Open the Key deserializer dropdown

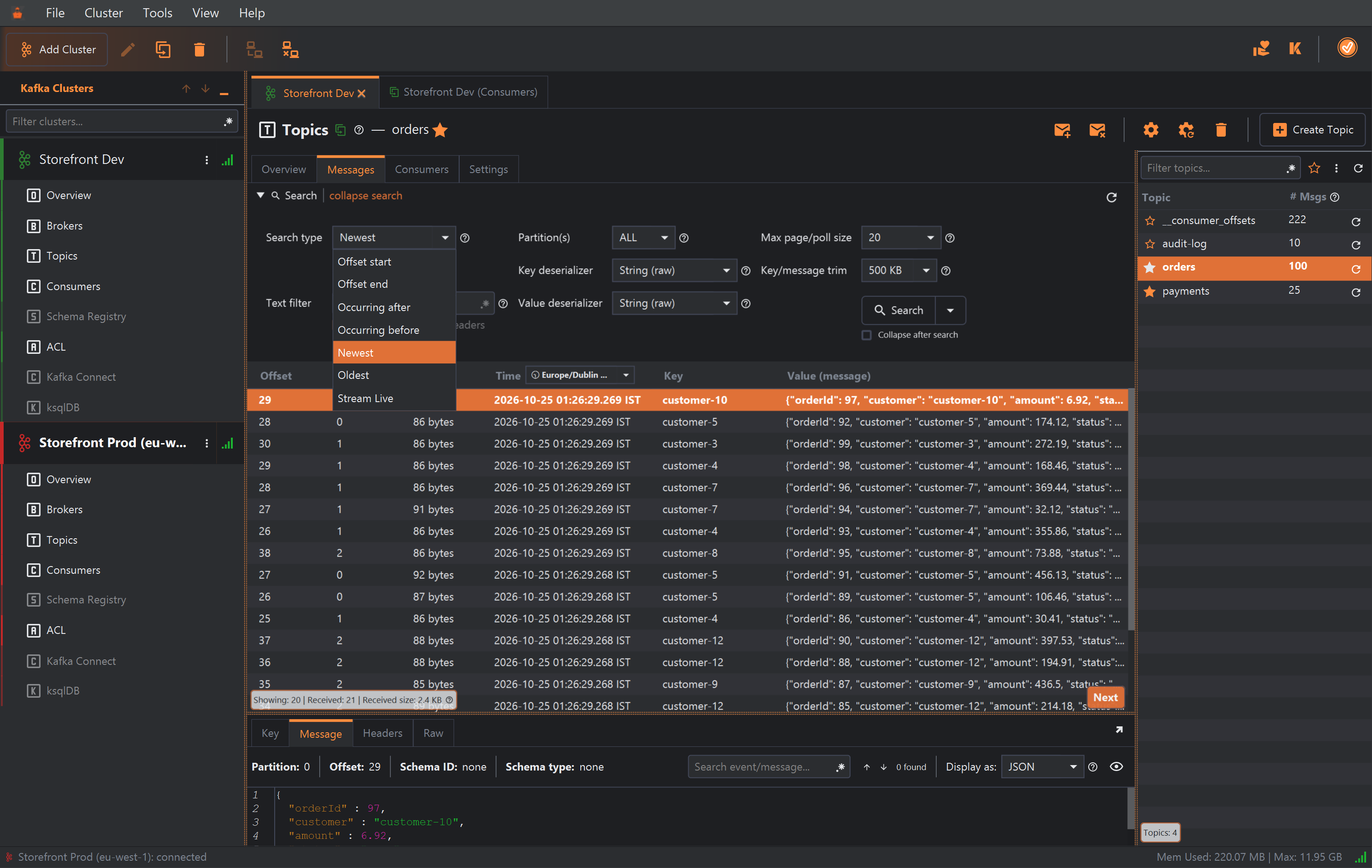[674, 270]
